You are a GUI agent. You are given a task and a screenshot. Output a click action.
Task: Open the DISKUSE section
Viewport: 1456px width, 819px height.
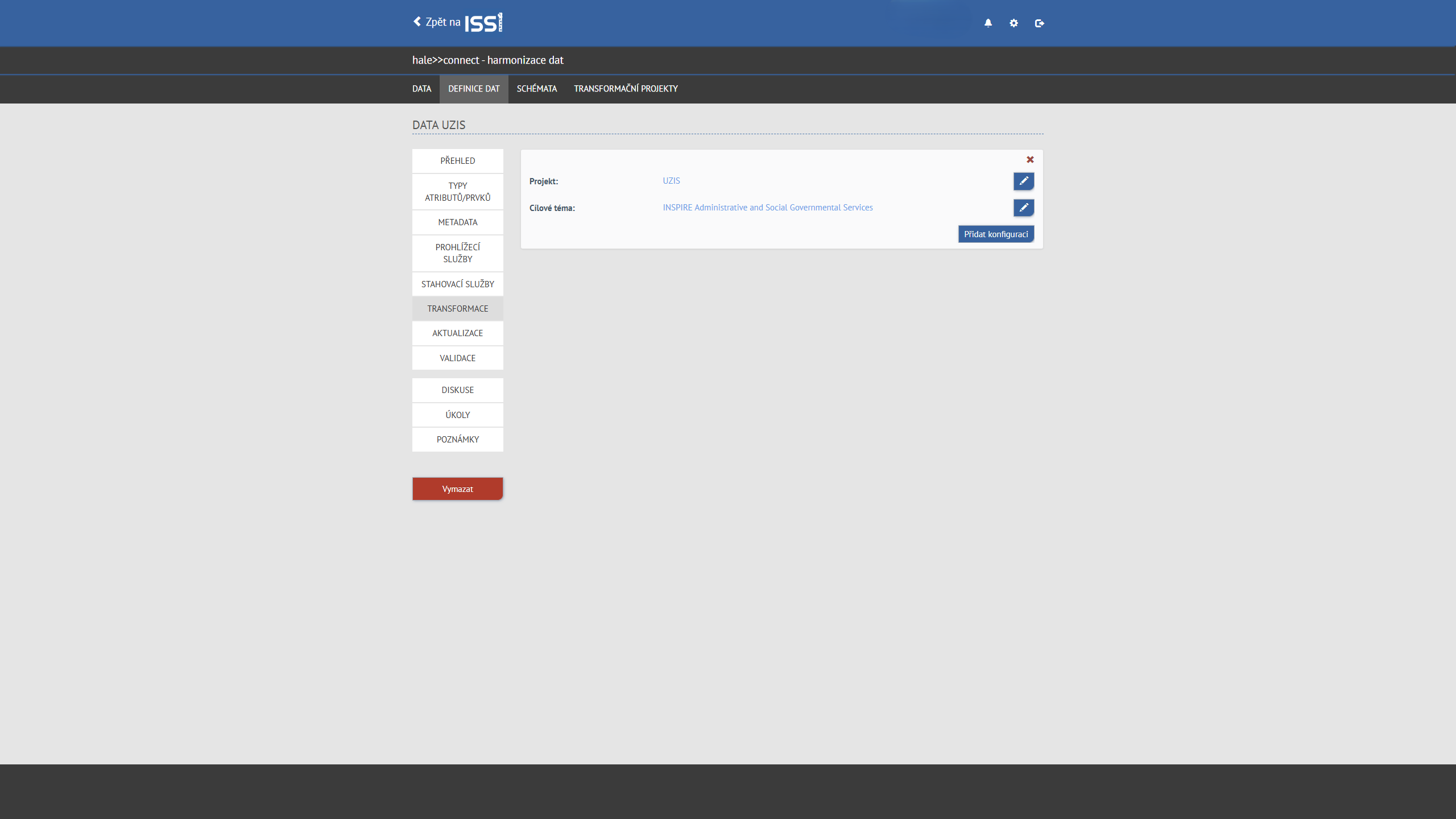pyautogui.click(x=457, y=390)
